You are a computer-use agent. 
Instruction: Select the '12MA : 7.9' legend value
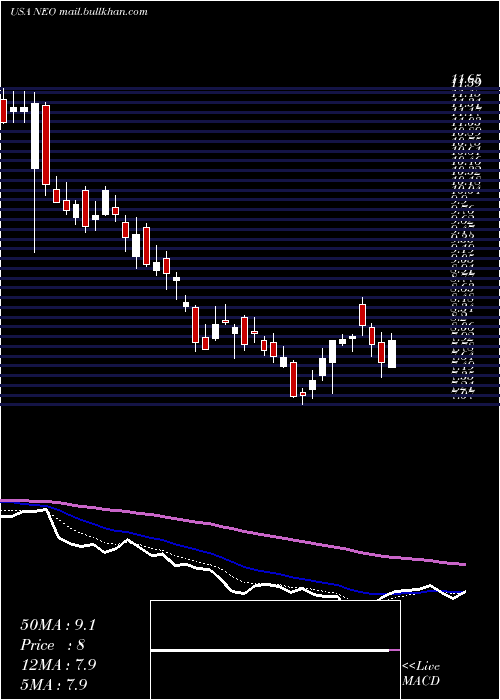pyautogui.click(x=58, y=664)
